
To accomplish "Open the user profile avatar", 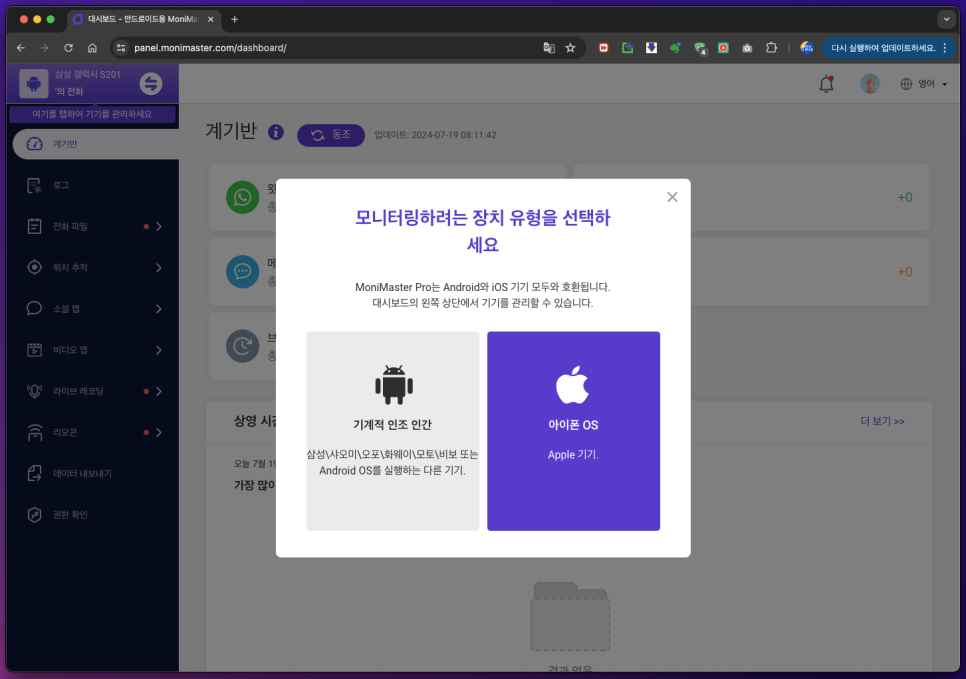I will click(870, 84).
